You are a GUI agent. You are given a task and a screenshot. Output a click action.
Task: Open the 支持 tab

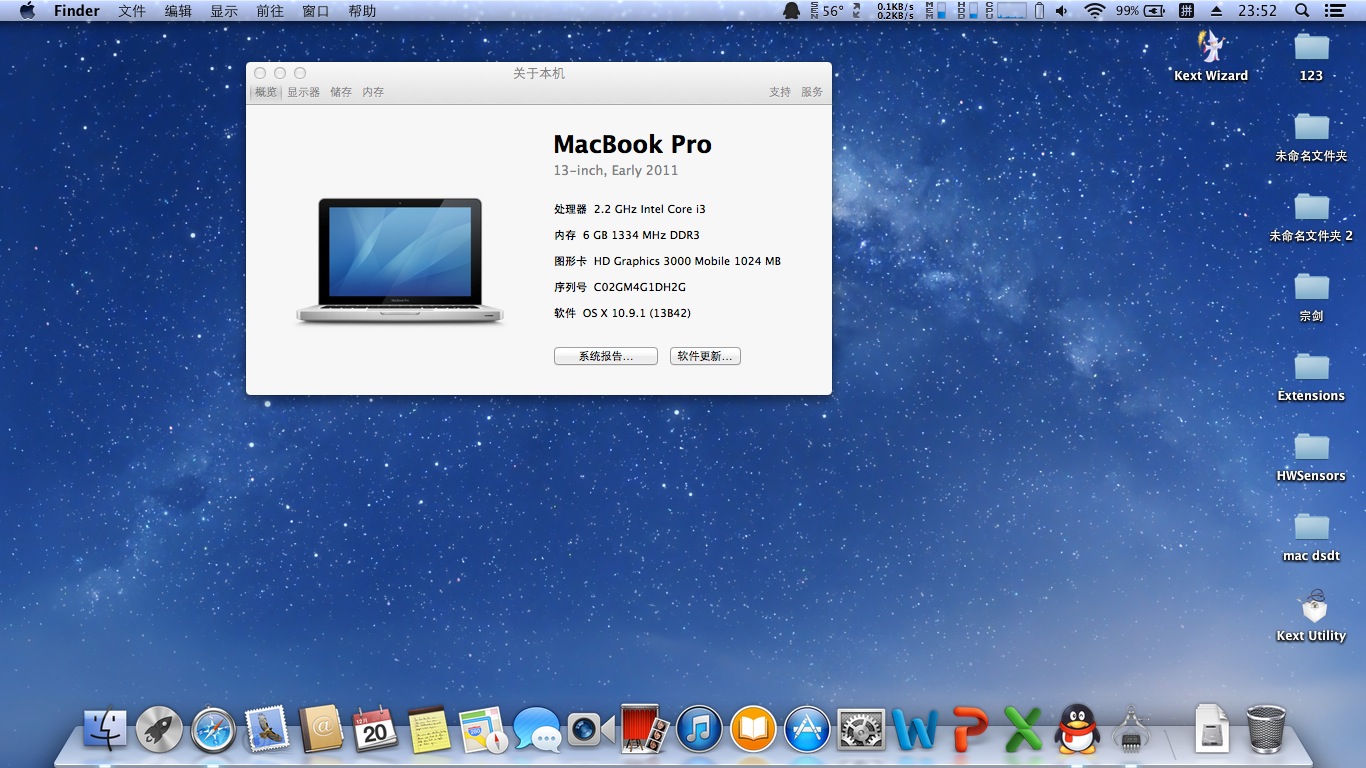pyautogui.click(x=780, y=92)
